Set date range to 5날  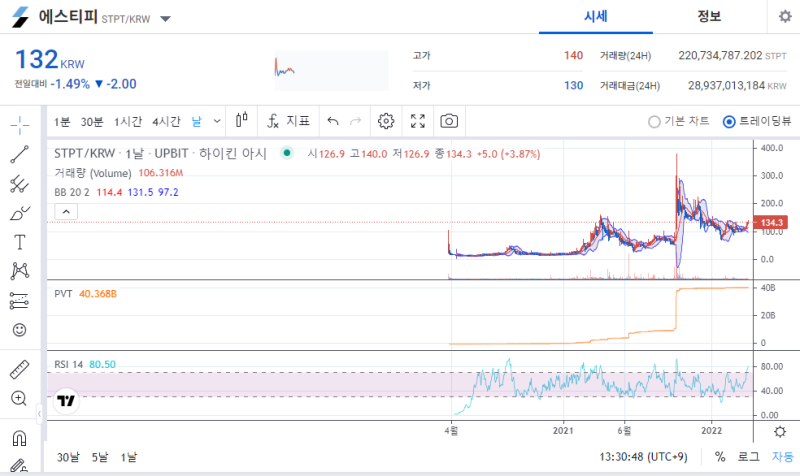[100, 457]
